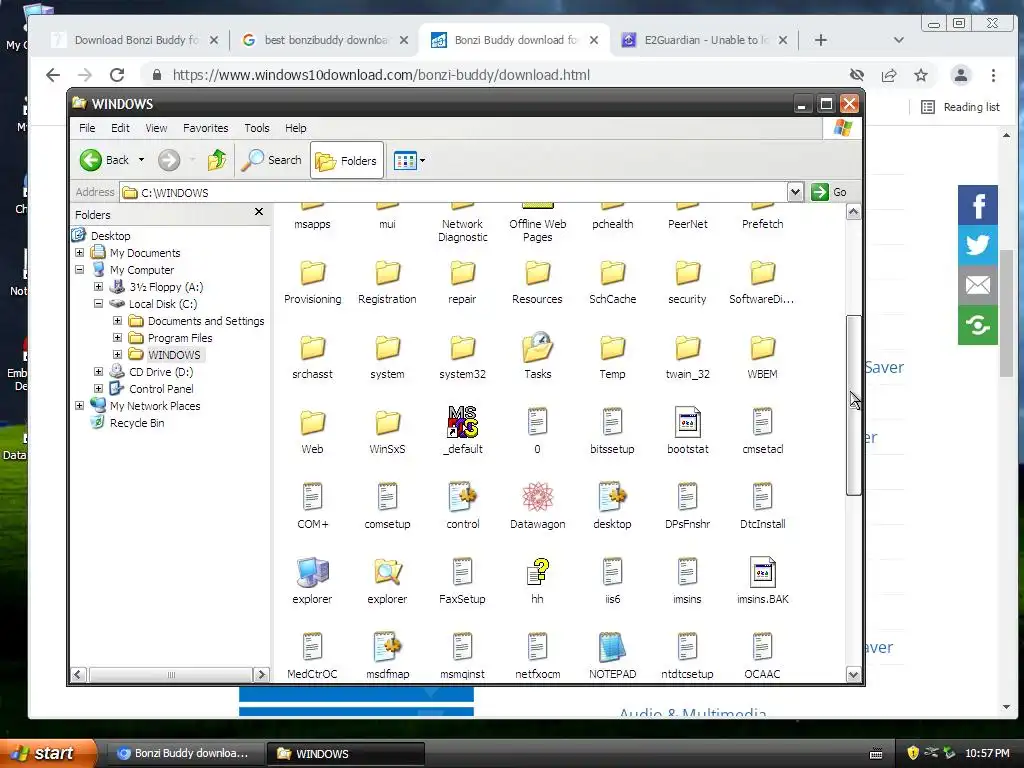Click Folders pane horizontal scrollbar thumb
This screenshot has width=1024, height=768.
pyautogui.click(x=171, y=675)
